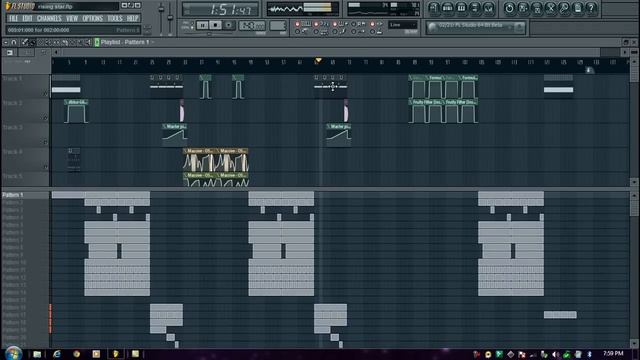
Task: Click the Track 5 label
Action: point(13,176)
